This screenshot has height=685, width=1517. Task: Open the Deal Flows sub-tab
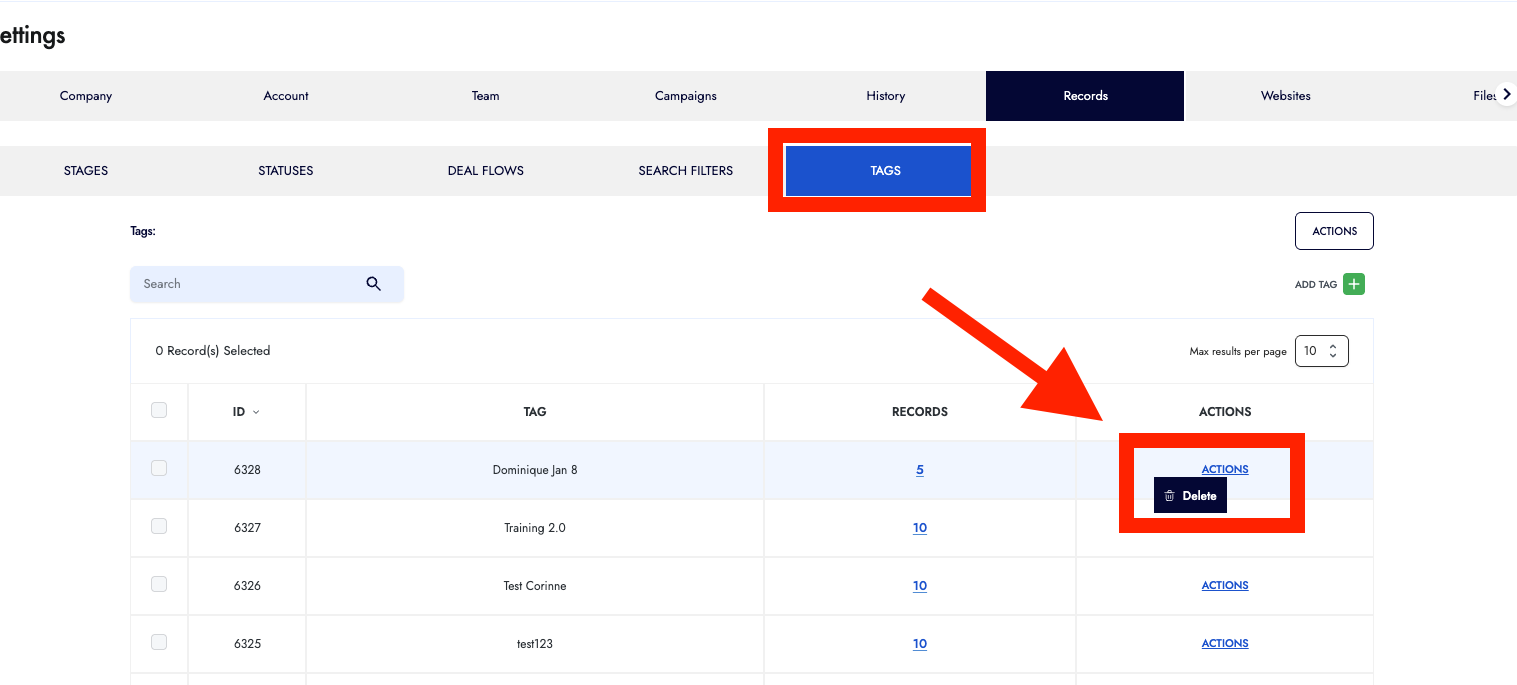(486, 171)
